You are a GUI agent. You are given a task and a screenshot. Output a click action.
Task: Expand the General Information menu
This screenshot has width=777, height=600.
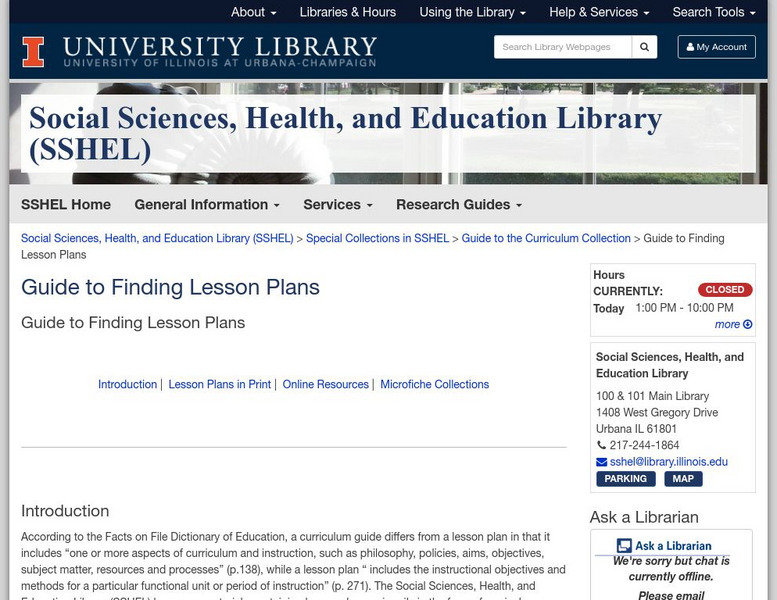click(x=207, y=204)
